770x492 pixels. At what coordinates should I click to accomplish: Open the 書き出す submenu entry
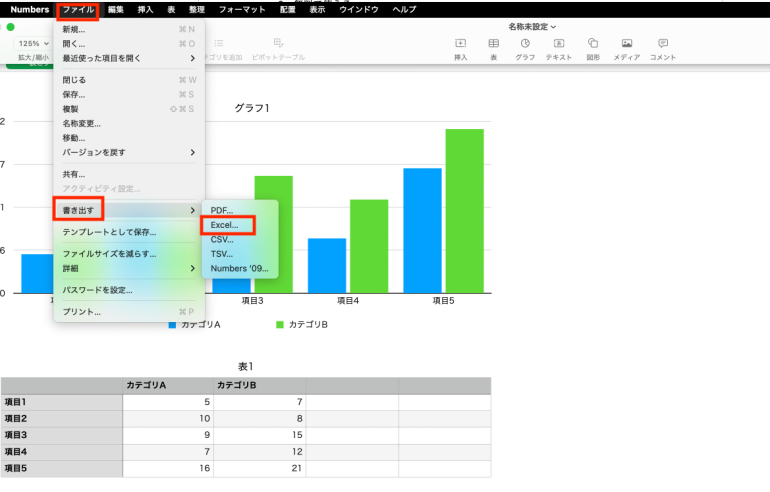click(129, 210)
